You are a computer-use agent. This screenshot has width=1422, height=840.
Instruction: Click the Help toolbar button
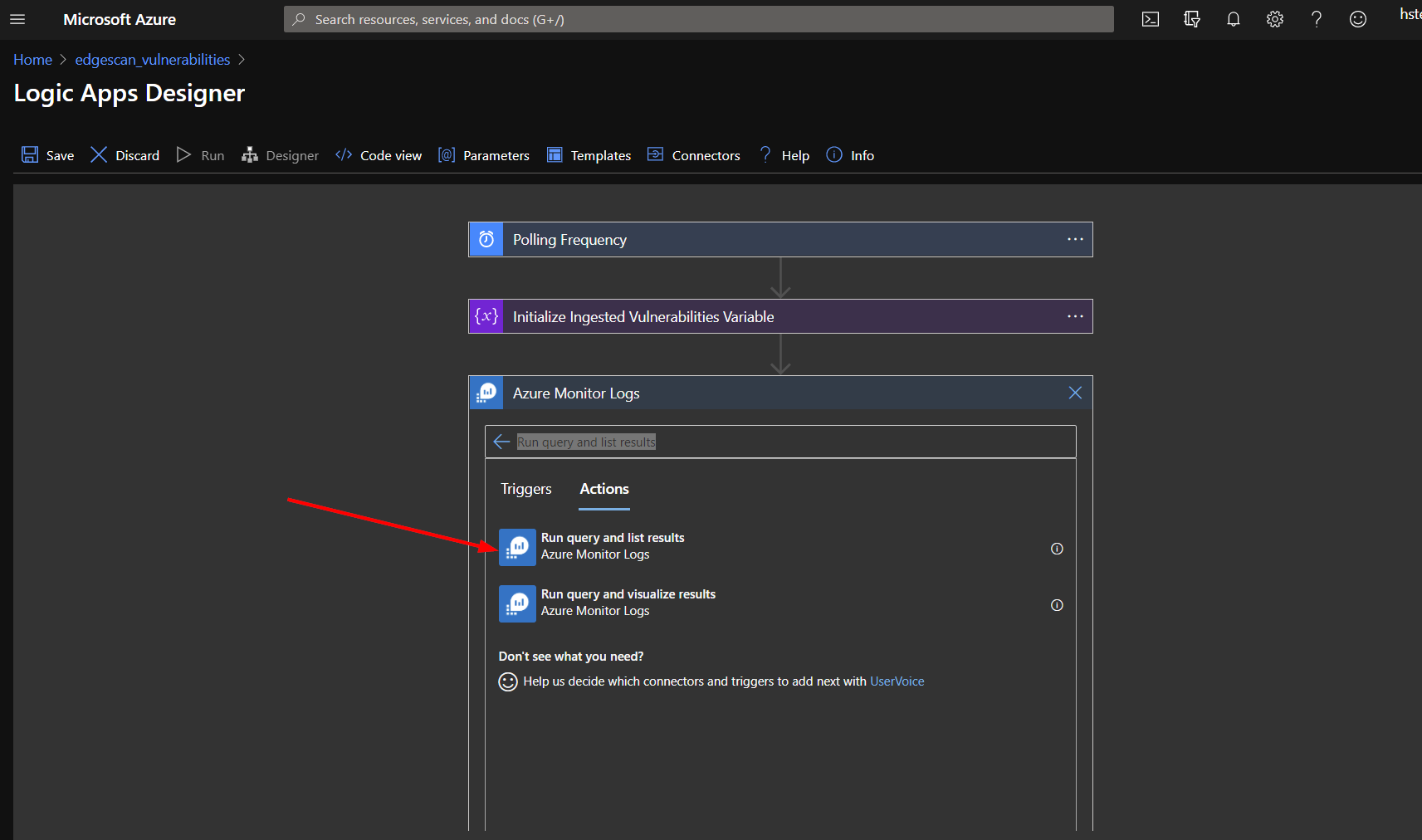coord(784,155)
